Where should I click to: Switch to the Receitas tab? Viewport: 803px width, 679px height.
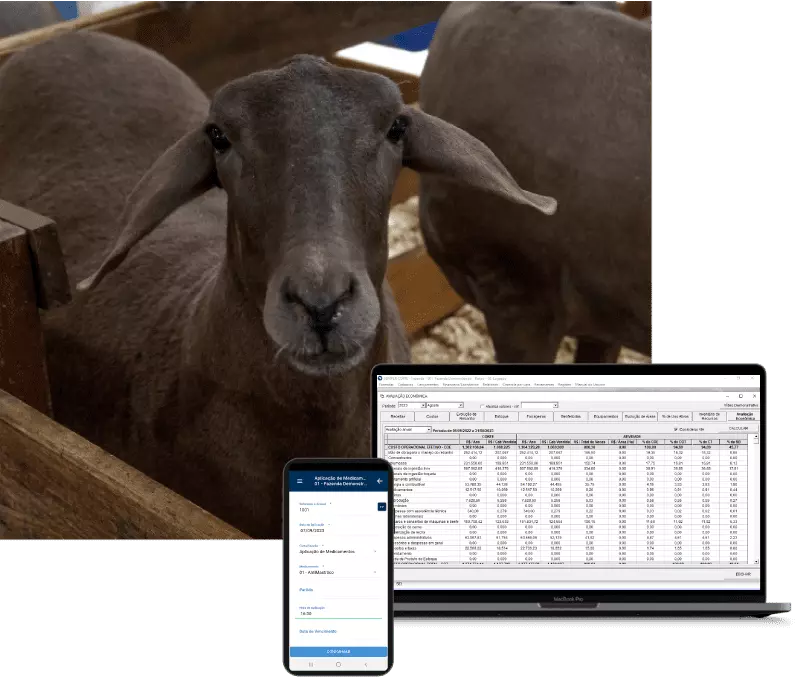398,417
